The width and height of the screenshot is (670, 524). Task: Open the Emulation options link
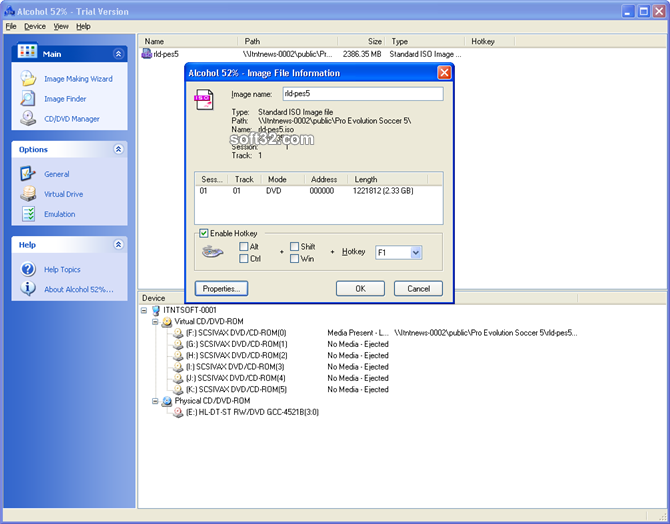pos(60,214)
